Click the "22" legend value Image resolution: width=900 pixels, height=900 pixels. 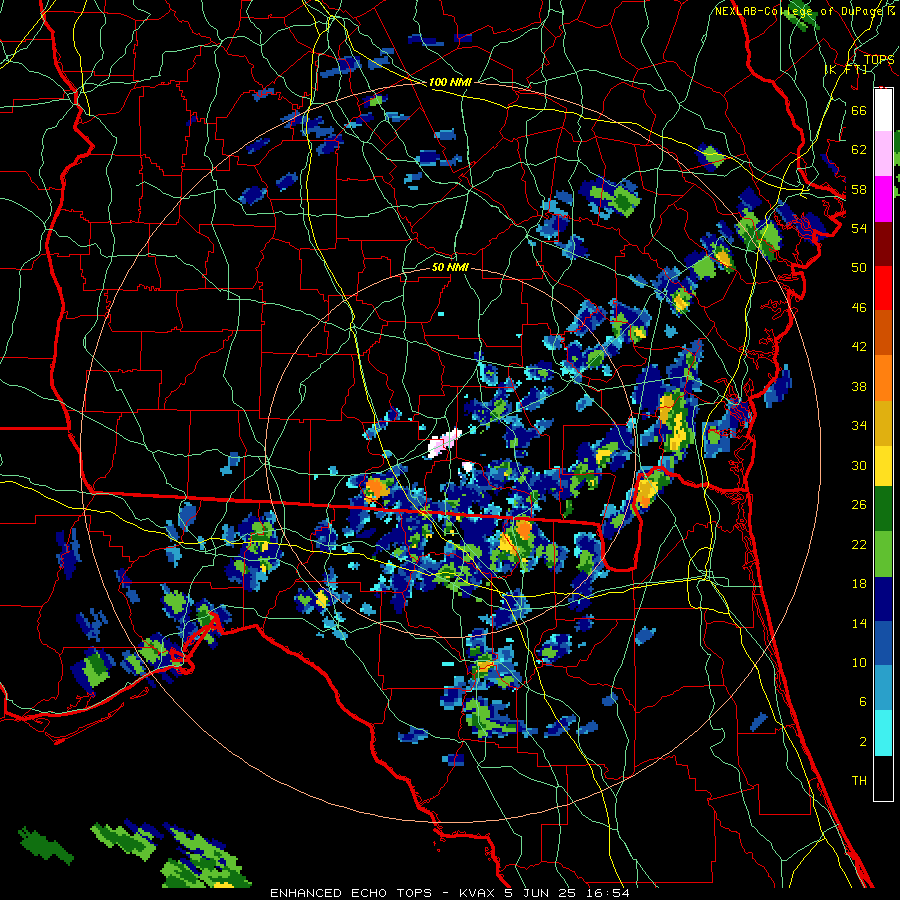[859, 544]
